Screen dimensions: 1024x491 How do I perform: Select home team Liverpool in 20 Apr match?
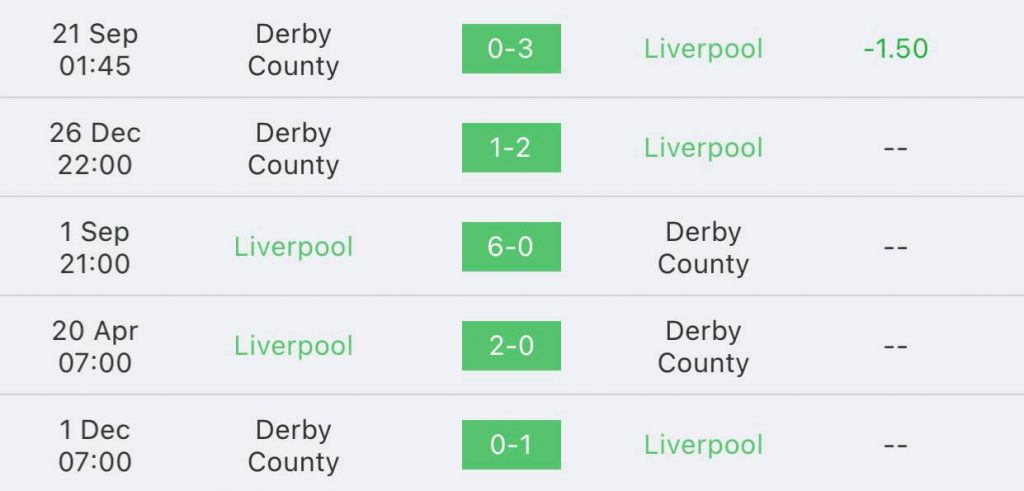click(293, 346)
